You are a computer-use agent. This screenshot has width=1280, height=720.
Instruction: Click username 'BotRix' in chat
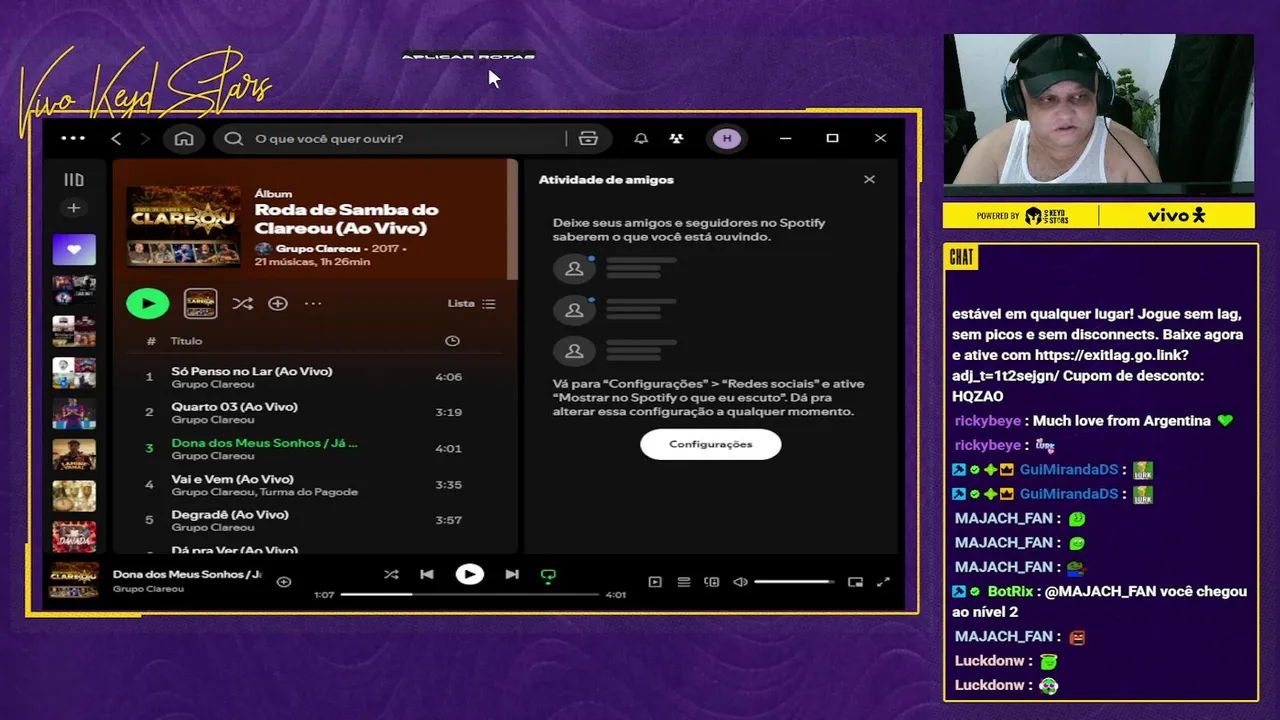point(1011,591)
